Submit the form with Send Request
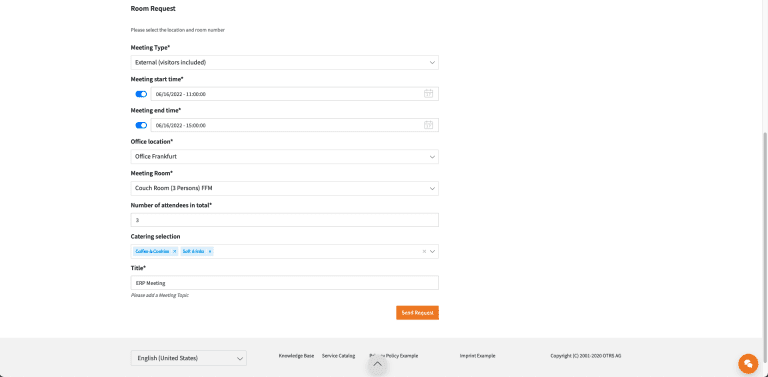 tap(417, 313)
